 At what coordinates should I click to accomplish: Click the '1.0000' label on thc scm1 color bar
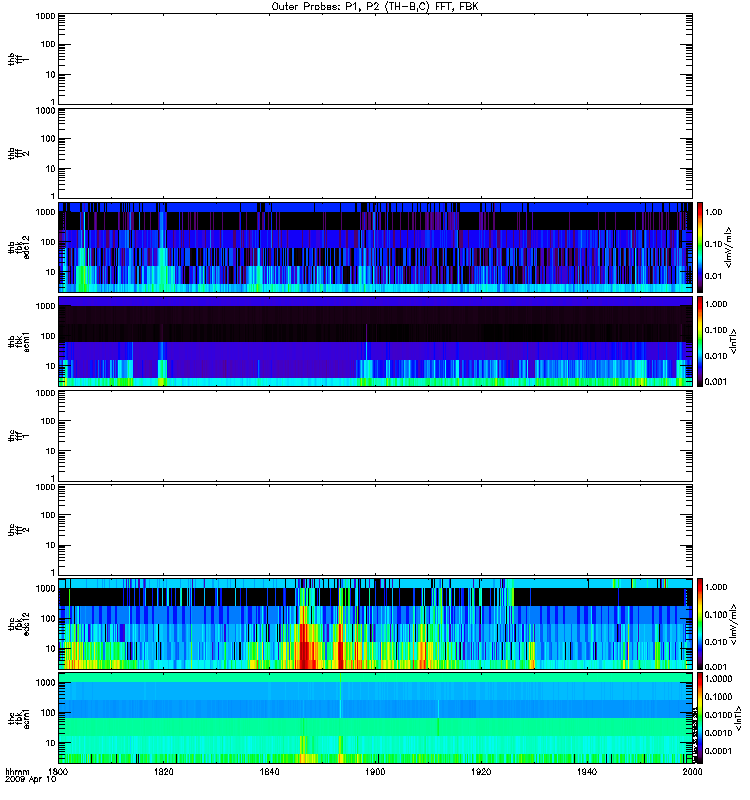click(718, 679)
